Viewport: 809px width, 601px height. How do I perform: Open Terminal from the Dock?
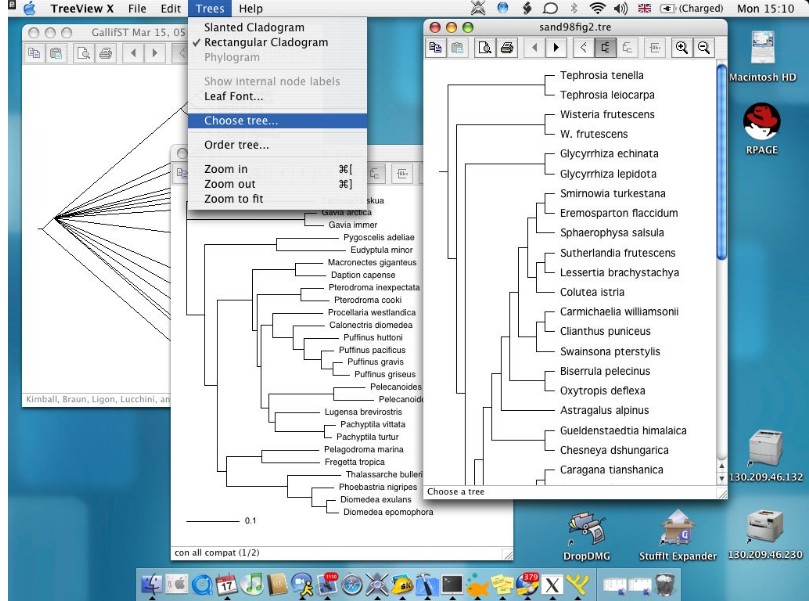tap(452, 584)
